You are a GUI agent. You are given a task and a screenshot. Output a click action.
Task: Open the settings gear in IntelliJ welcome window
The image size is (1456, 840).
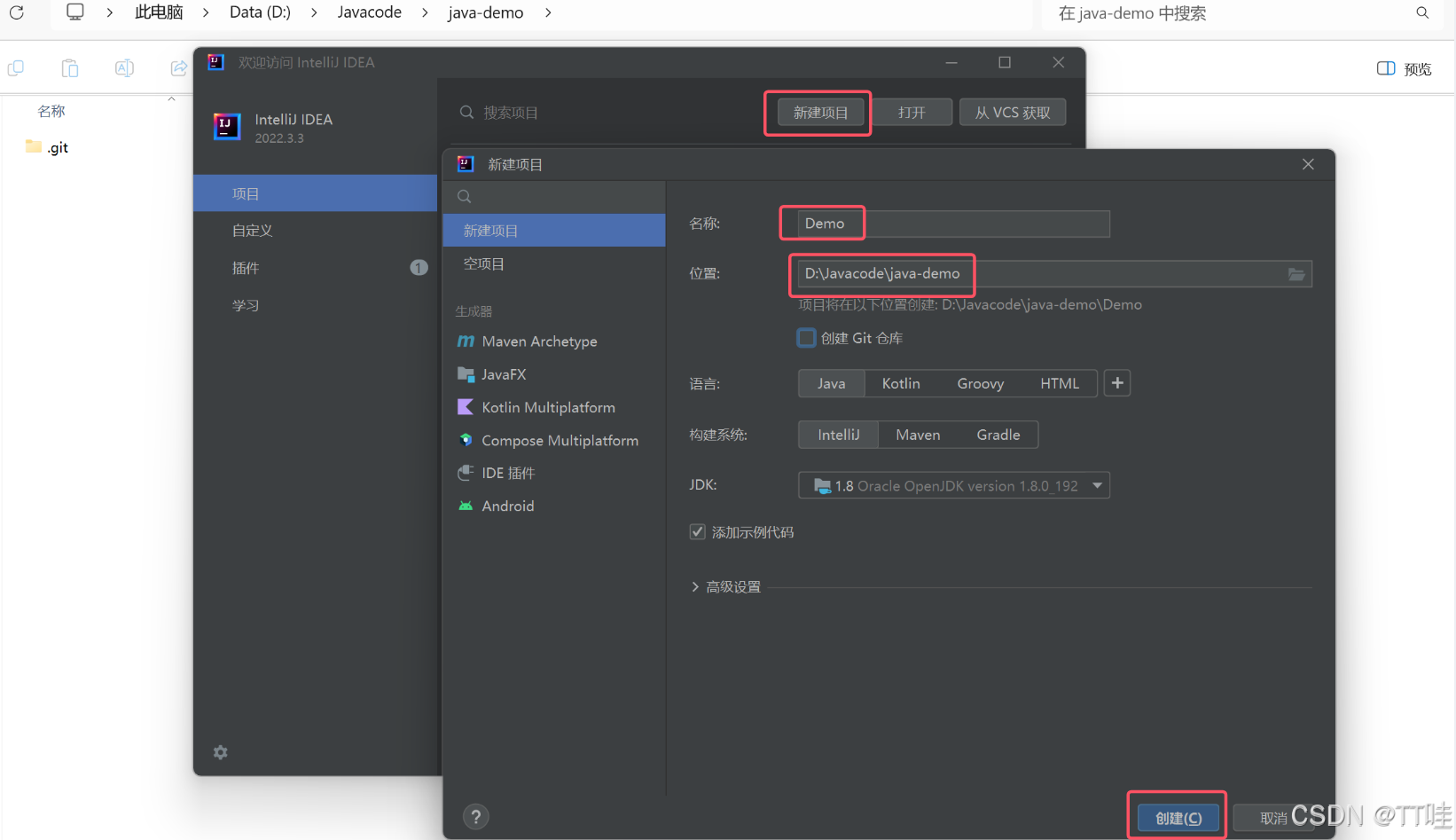click(221, 752)
